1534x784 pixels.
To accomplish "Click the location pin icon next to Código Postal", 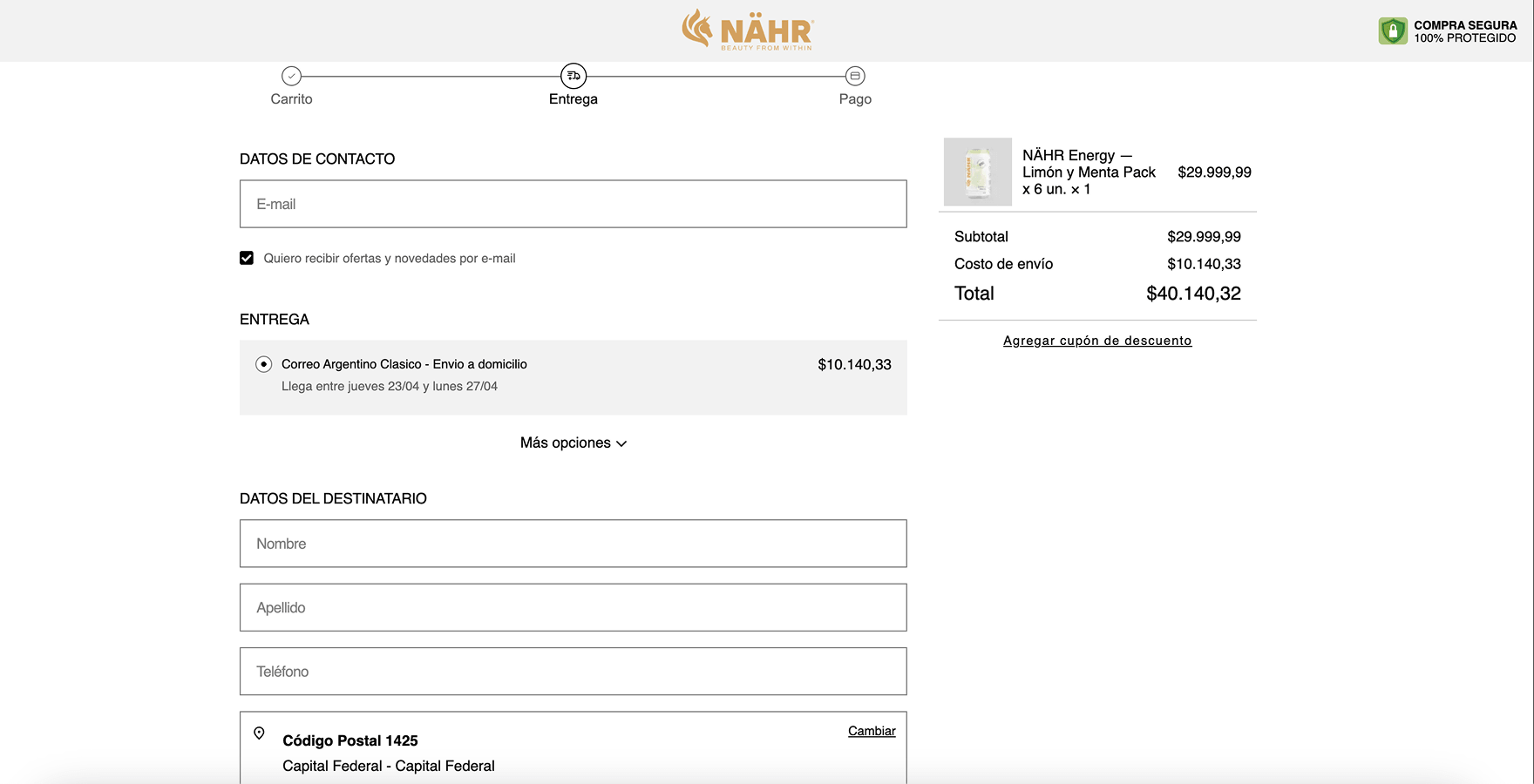I will coord(260,733).
